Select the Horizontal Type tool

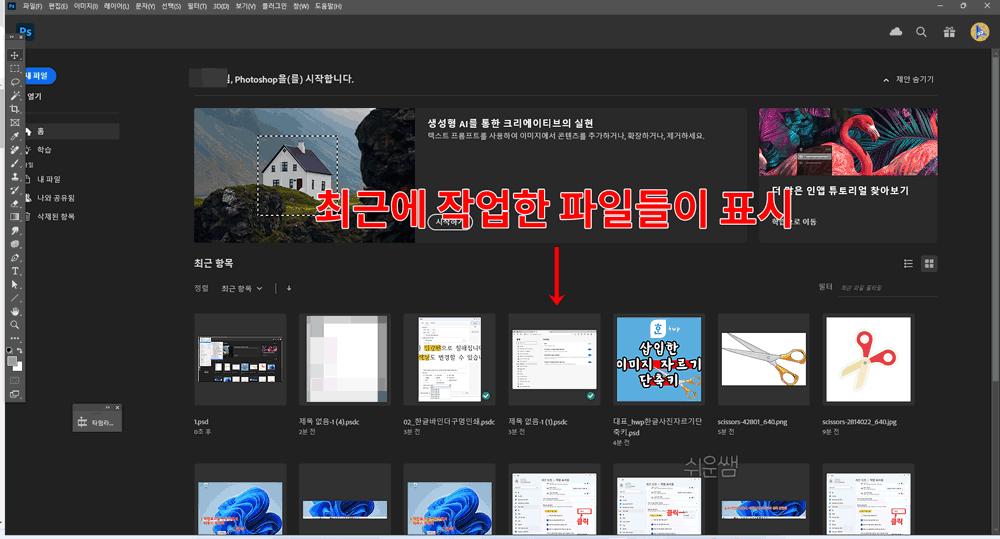pos(15,271)
